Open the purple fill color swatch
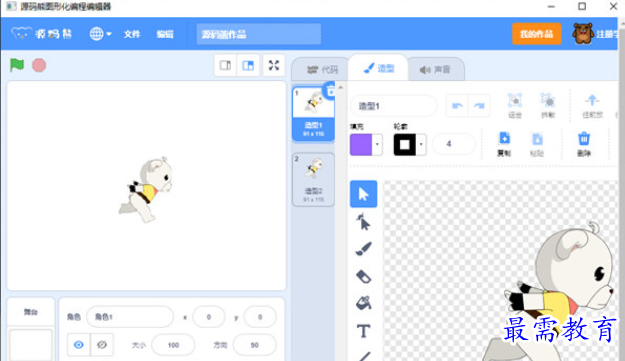The image size is (625, 361). click(361, 144)
